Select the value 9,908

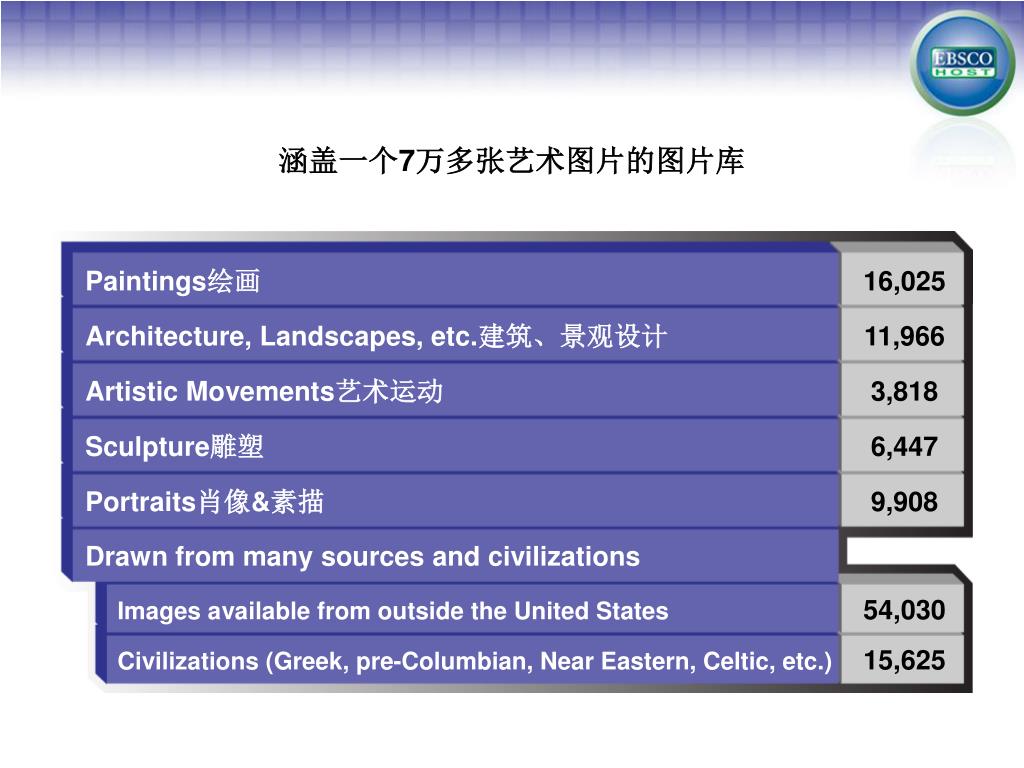904,502
